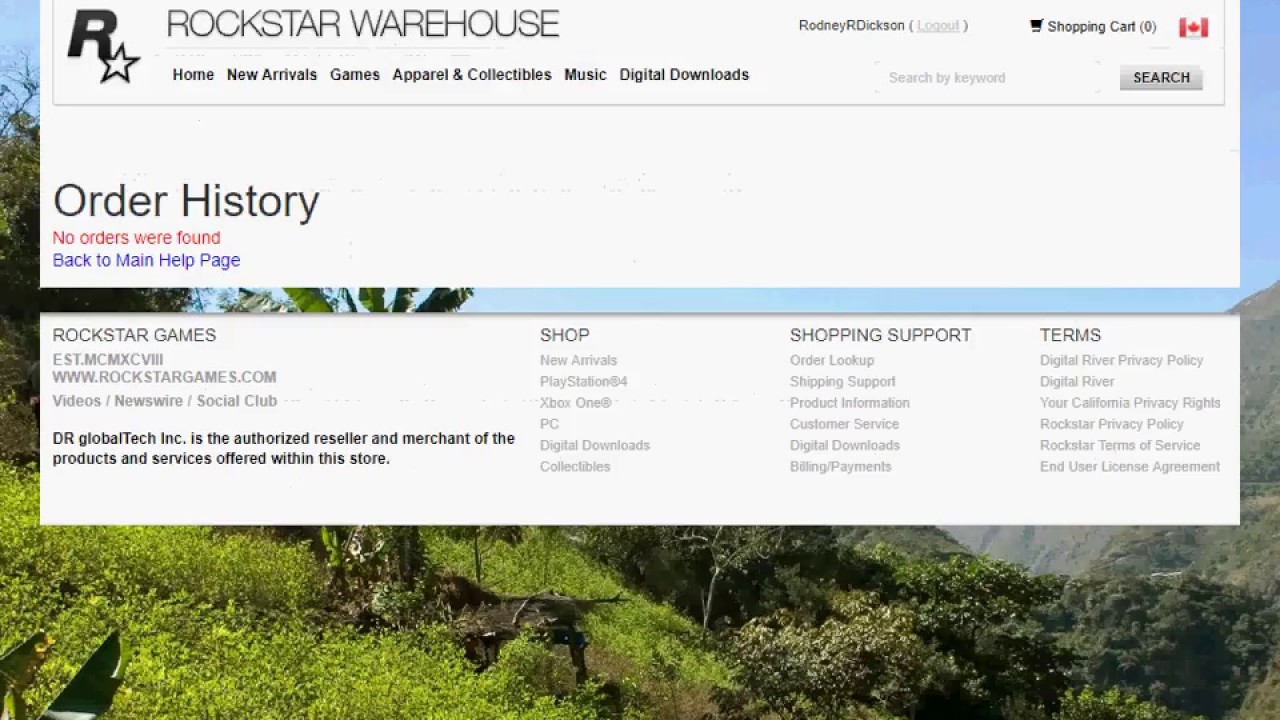The height and width of the screenshot is (720, 1280).
Task: Open the Music menu item
Action: coord(585,75)
